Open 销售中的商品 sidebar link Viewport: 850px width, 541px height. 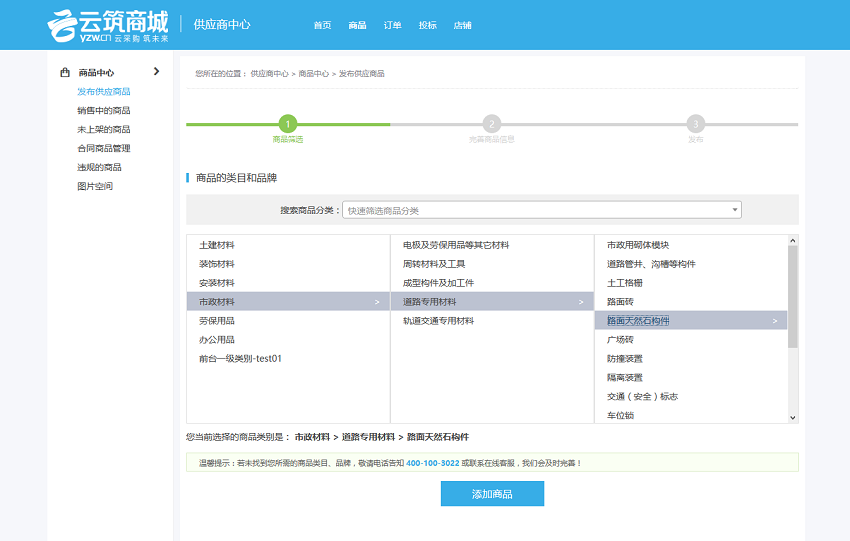104,111
